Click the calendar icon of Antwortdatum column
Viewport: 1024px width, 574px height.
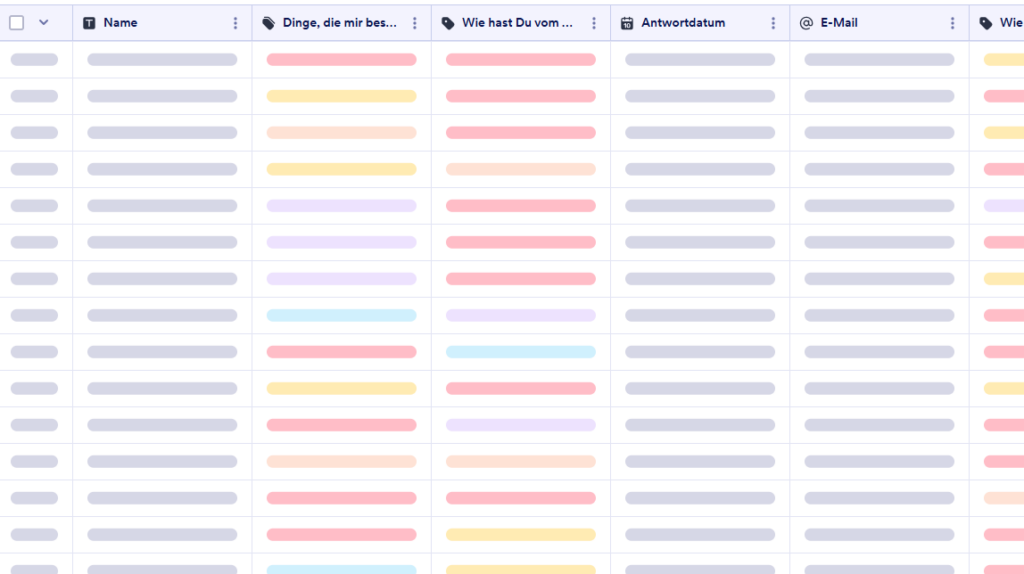(627, 23)
